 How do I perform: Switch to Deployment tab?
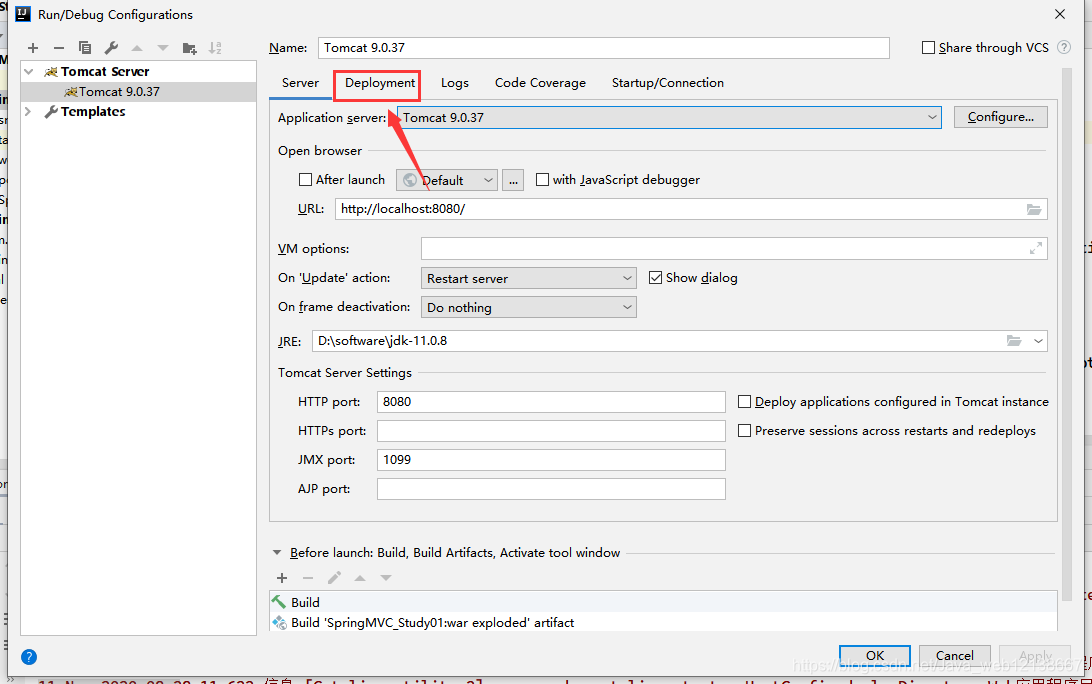point(380,83)
